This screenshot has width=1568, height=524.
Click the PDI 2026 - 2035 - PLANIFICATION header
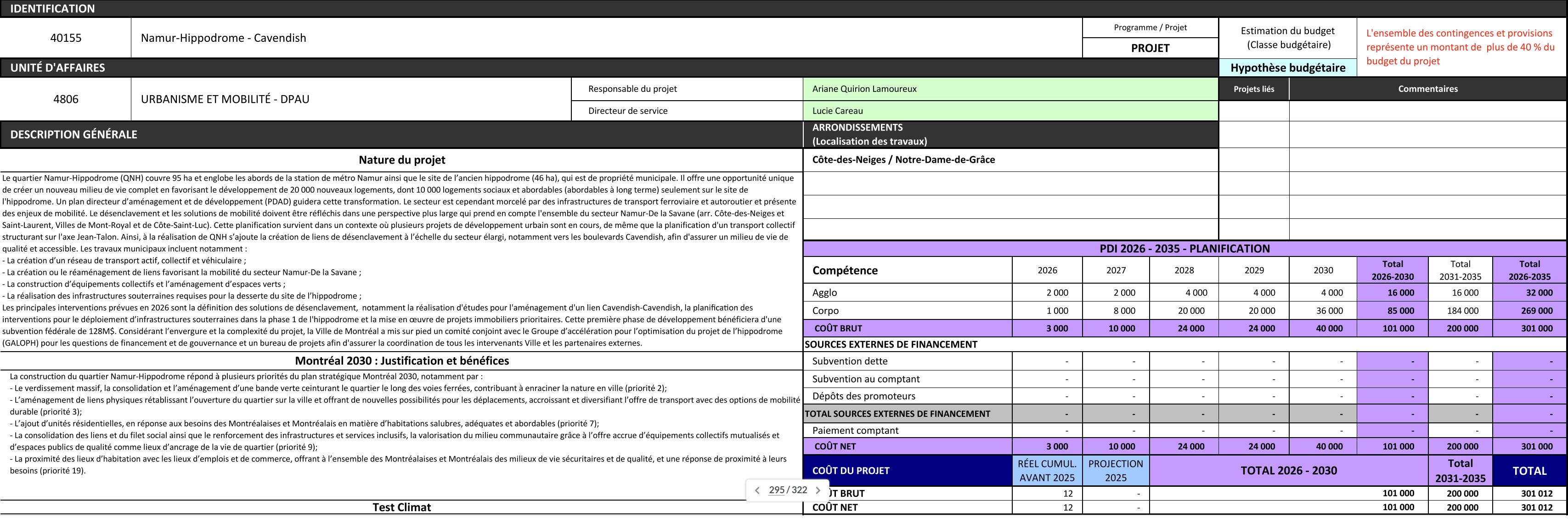pyautogui.click(x=1184, y=249)
